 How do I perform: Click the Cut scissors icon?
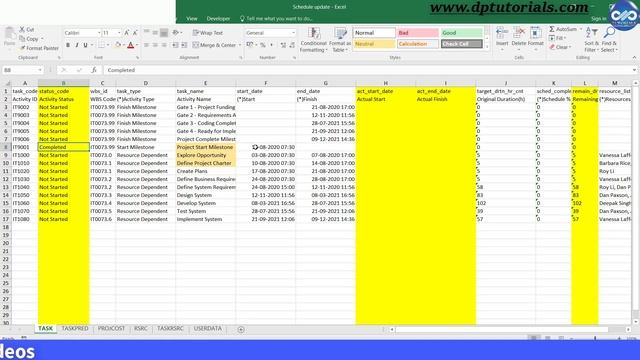pos(22,30)
